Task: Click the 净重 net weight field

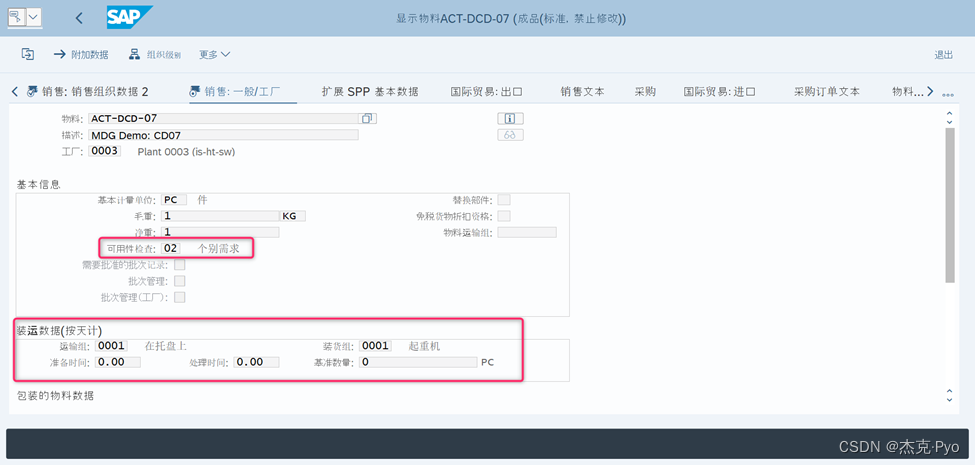Action: [x=219, y=232]
